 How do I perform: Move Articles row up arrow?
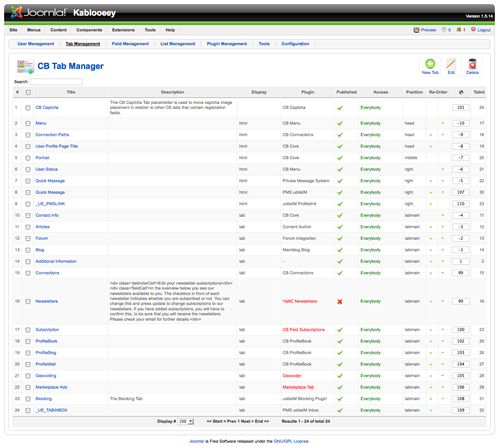tap(431, 227)
